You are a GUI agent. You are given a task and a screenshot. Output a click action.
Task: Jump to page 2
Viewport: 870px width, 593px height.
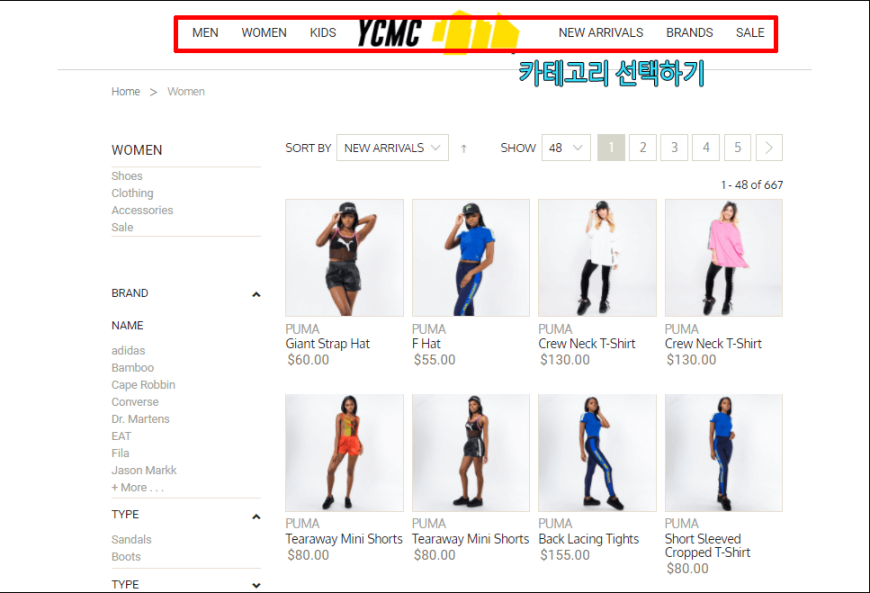coord(643,148)
